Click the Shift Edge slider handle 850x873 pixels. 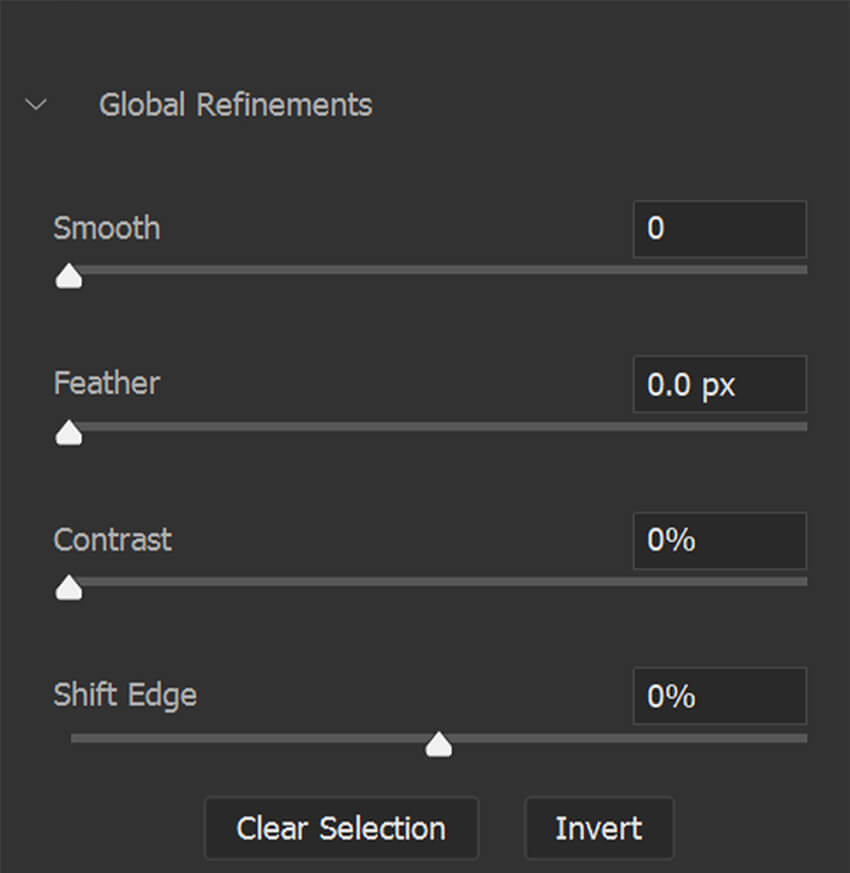tap(438, 745)
